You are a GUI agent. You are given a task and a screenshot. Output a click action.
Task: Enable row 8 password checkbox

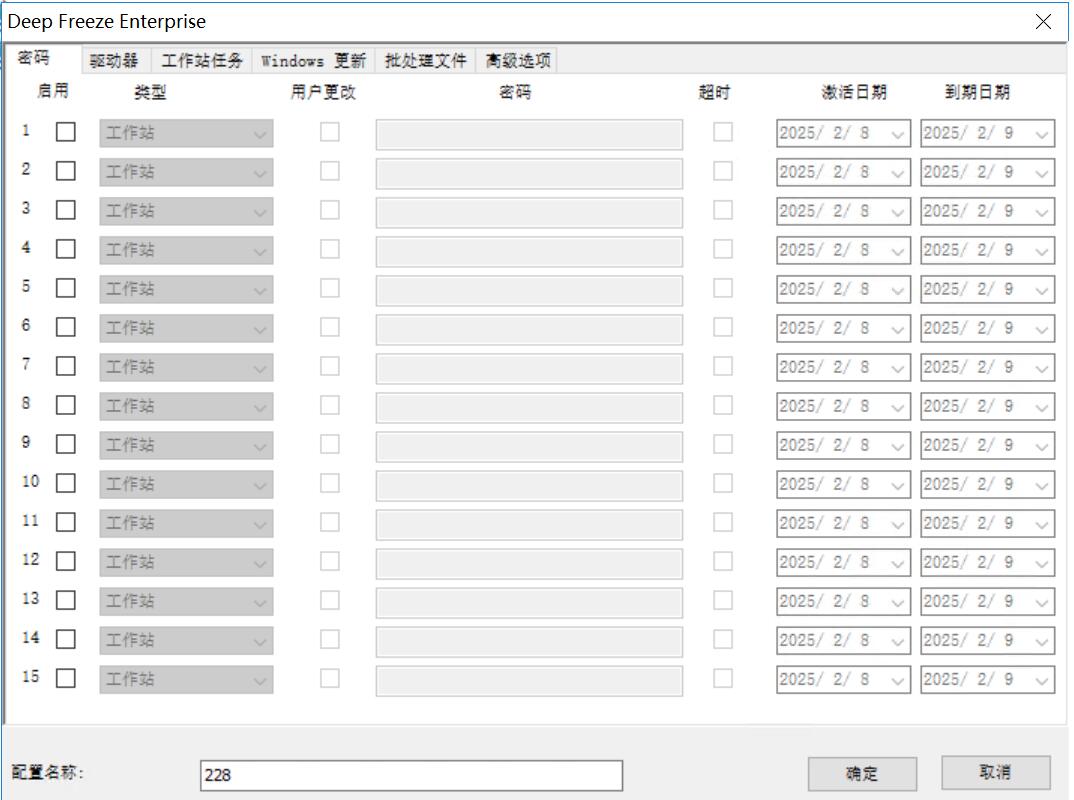66,405
